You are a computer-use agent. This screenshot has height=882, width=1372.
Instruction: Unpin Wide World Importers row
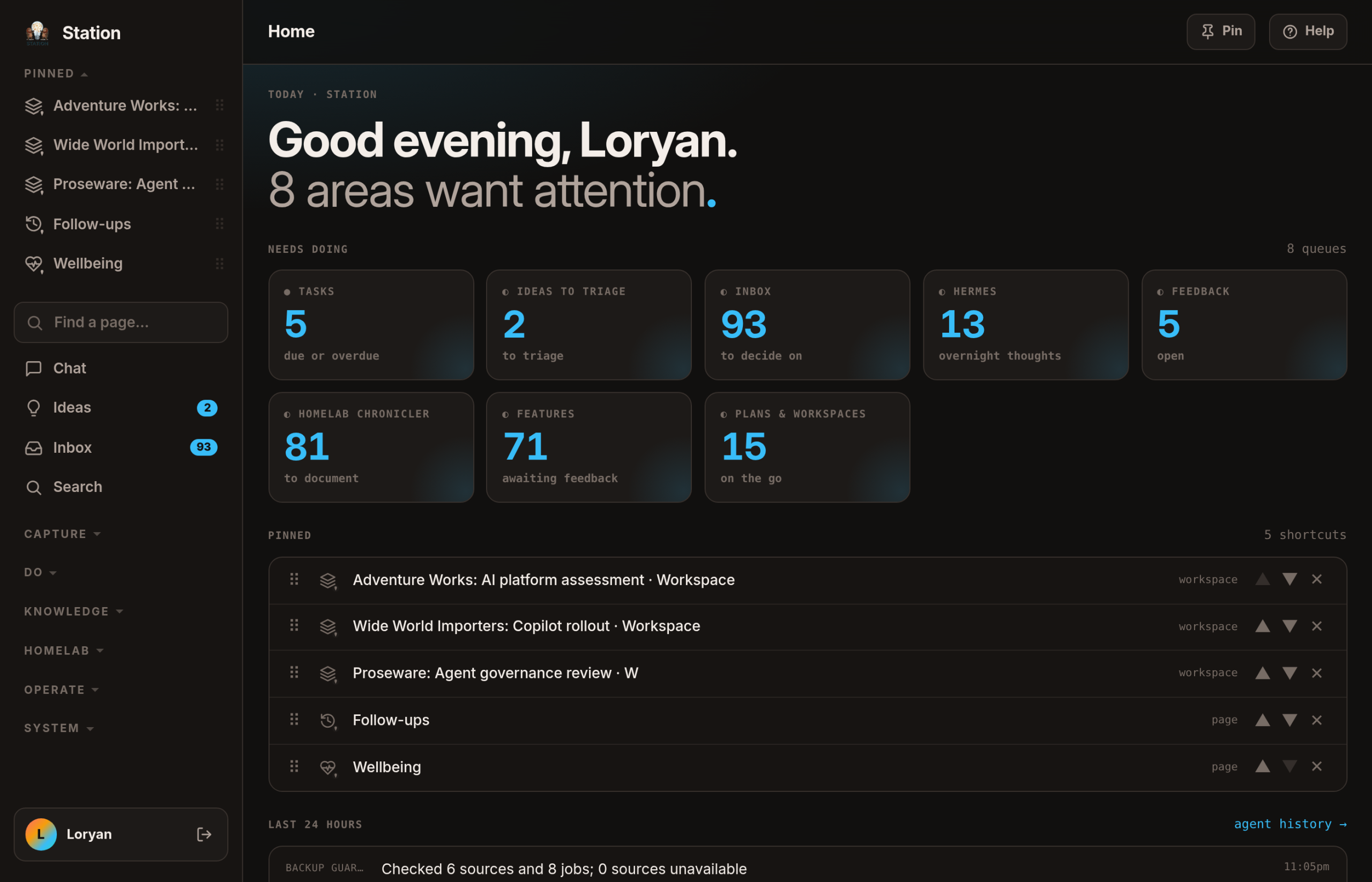(1316, 626)
